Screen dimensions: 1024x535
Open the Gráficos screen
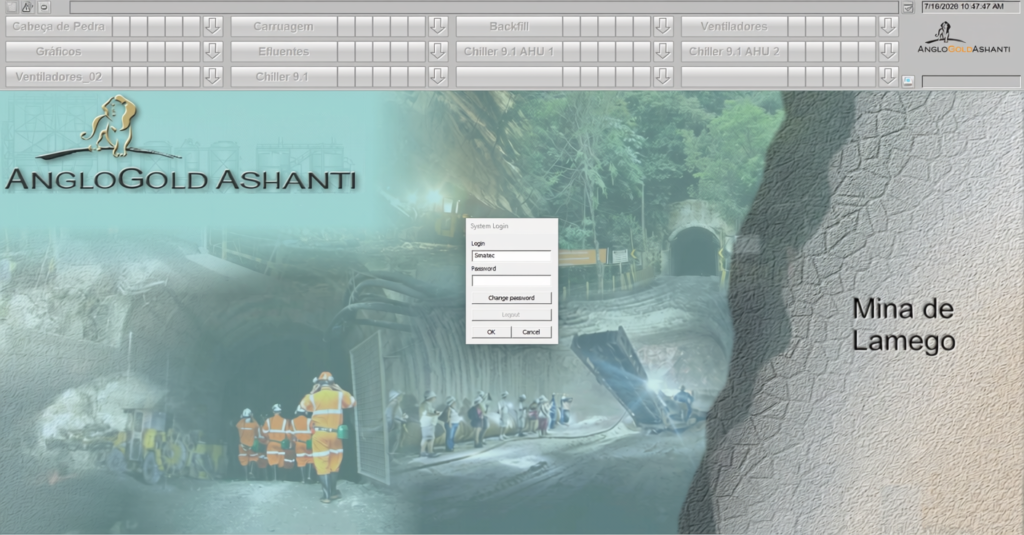point(59,51)
